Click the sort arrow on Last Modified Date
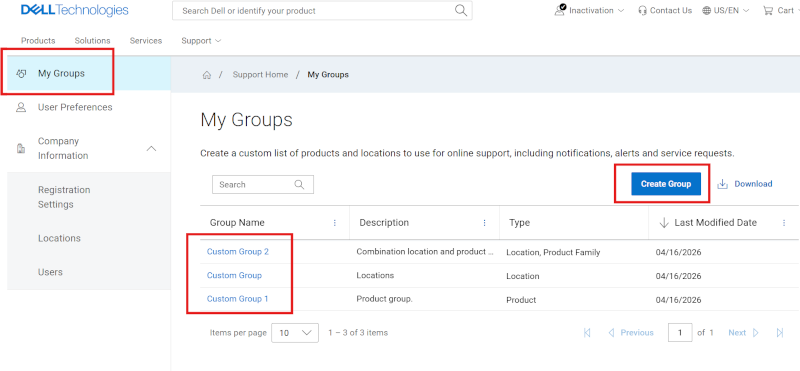 tap(664, 223)
